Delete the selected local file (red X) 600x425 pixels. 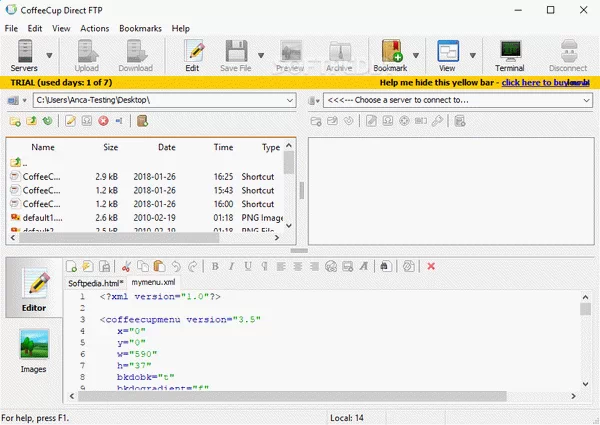point(103,121)
